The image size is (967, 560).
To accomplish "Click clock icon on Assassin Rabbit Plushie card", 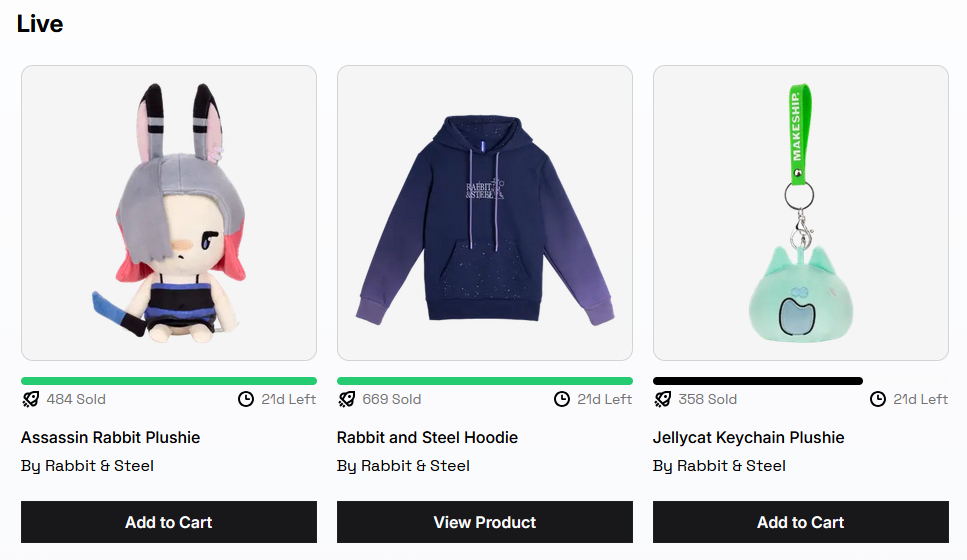I will (246, 399).
